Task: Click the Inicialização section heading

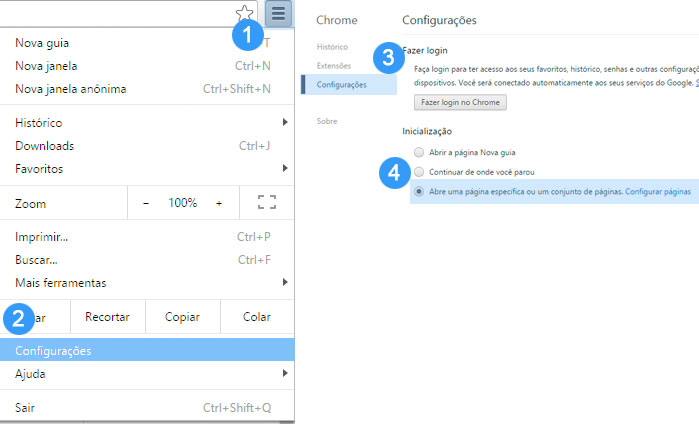Action: click(x=427, y=132)
